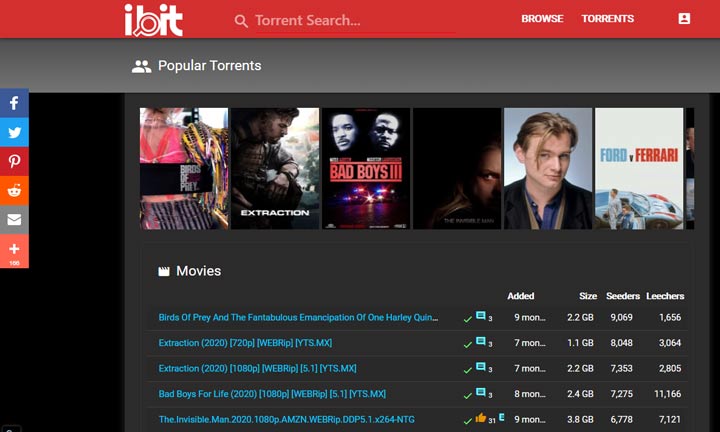Share page via email icon
The height and width of the screenshot is (432, 720).
(x=14, y=220)
